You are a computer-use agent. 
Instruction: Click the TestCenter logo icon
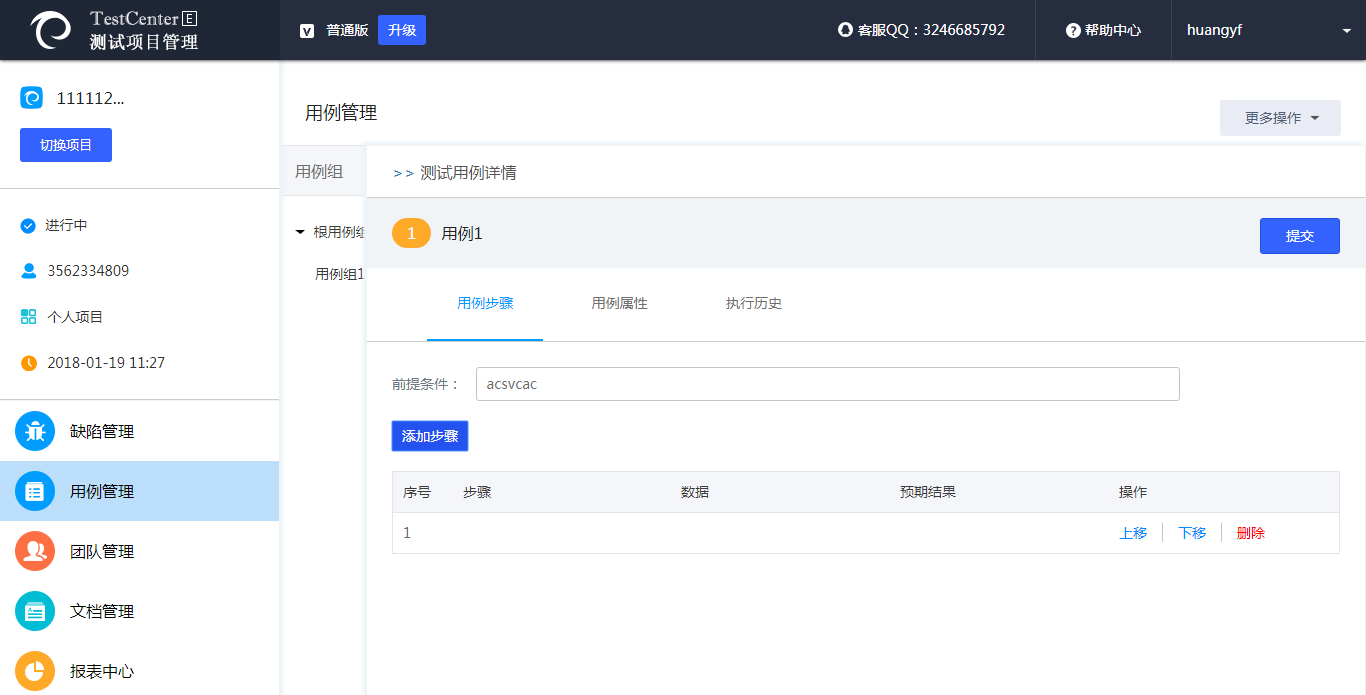pyautogui.click(x=51, y=30)
